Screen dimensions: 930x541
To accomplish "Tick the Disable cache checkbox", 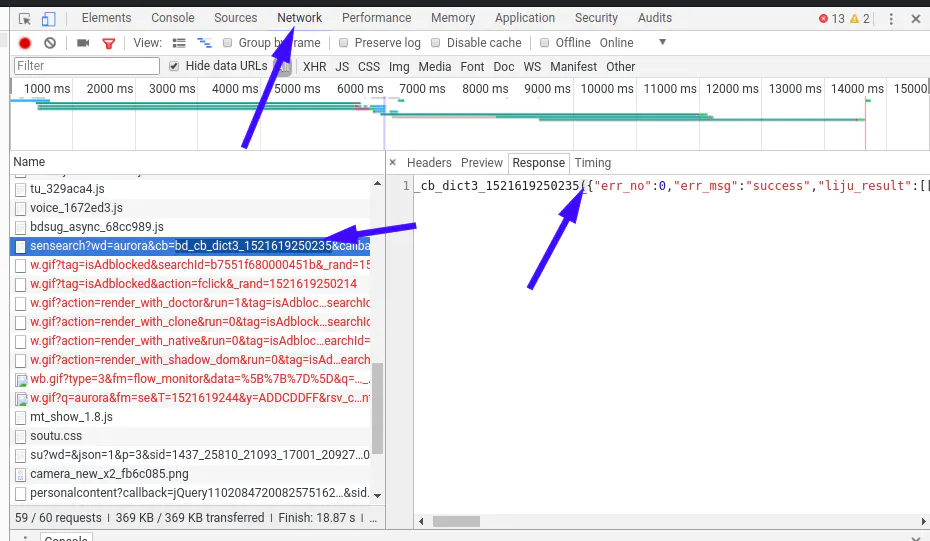I will tap(435, 43).
